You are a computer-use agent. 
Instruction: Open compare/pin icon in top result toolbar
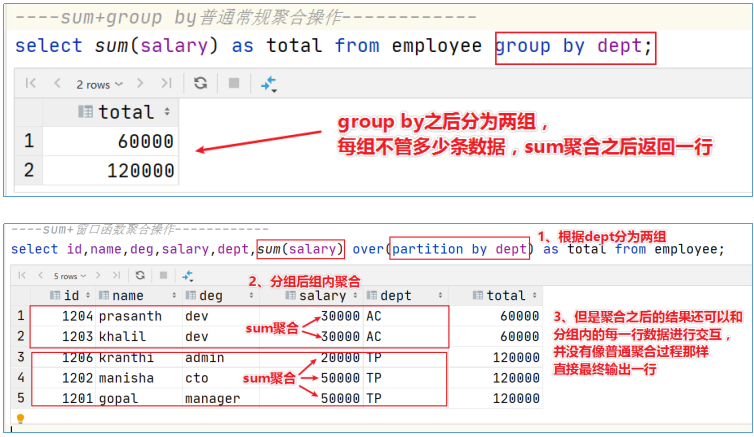(268, 84)
